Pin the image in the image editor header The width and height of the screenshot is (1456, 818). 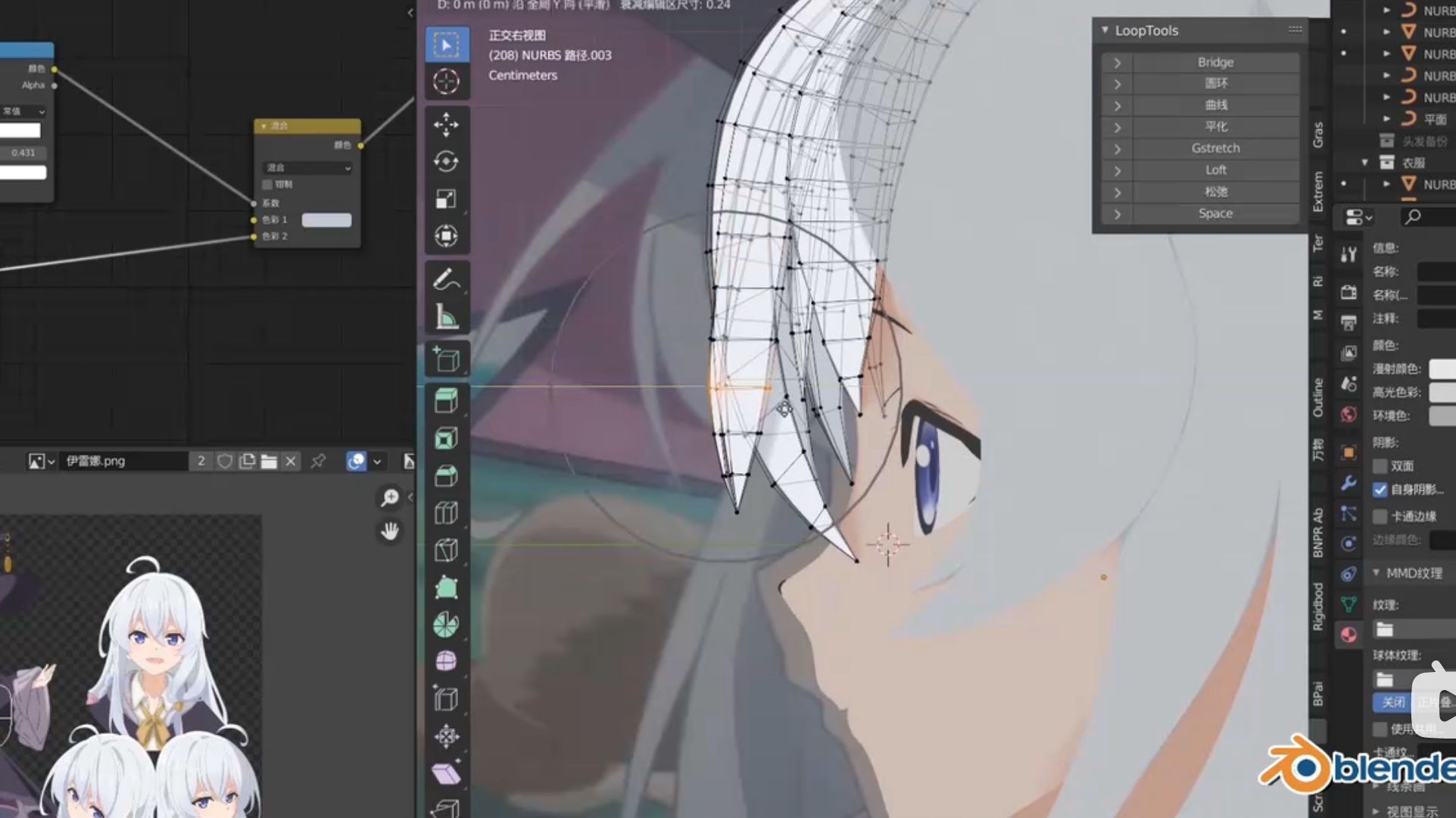pos(318,461)
